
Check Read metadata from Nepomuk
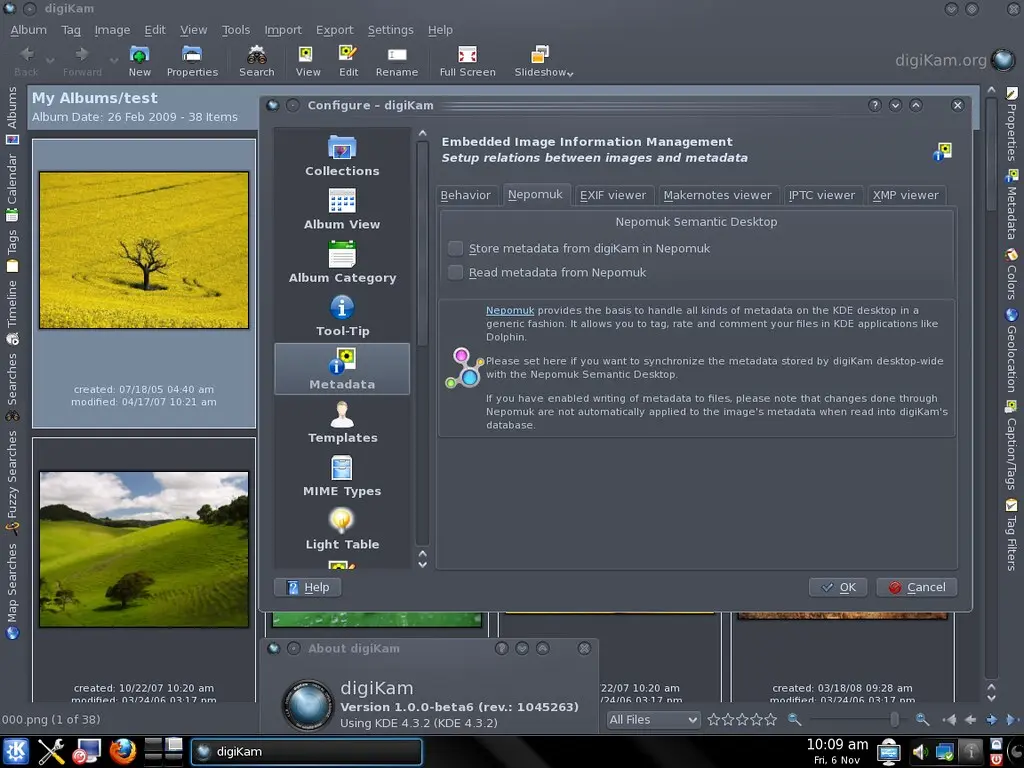click(x=456, y=272)
